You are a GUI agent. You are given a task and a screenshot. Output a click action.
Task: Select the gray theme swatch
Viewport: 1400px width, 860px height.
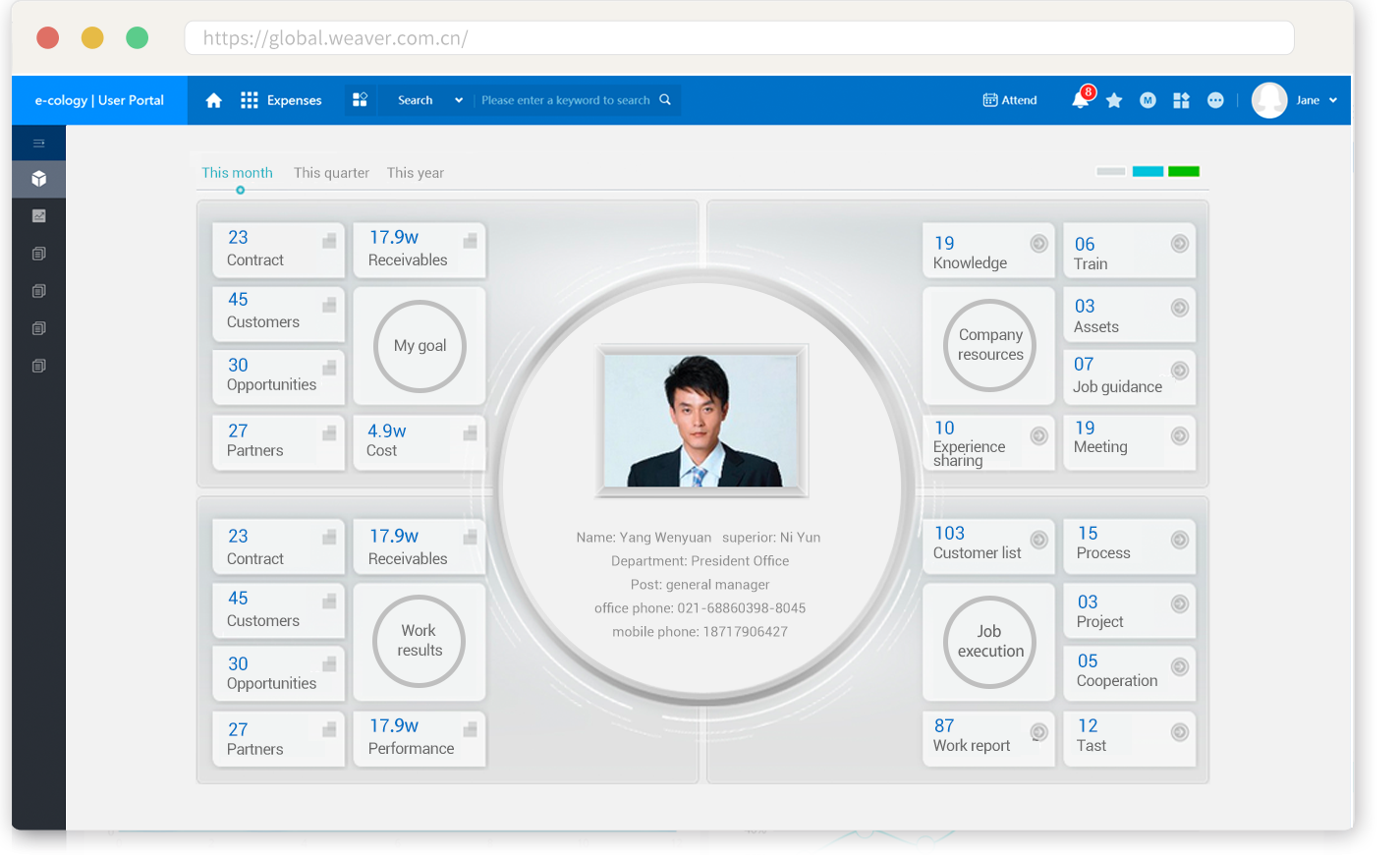1111,171
